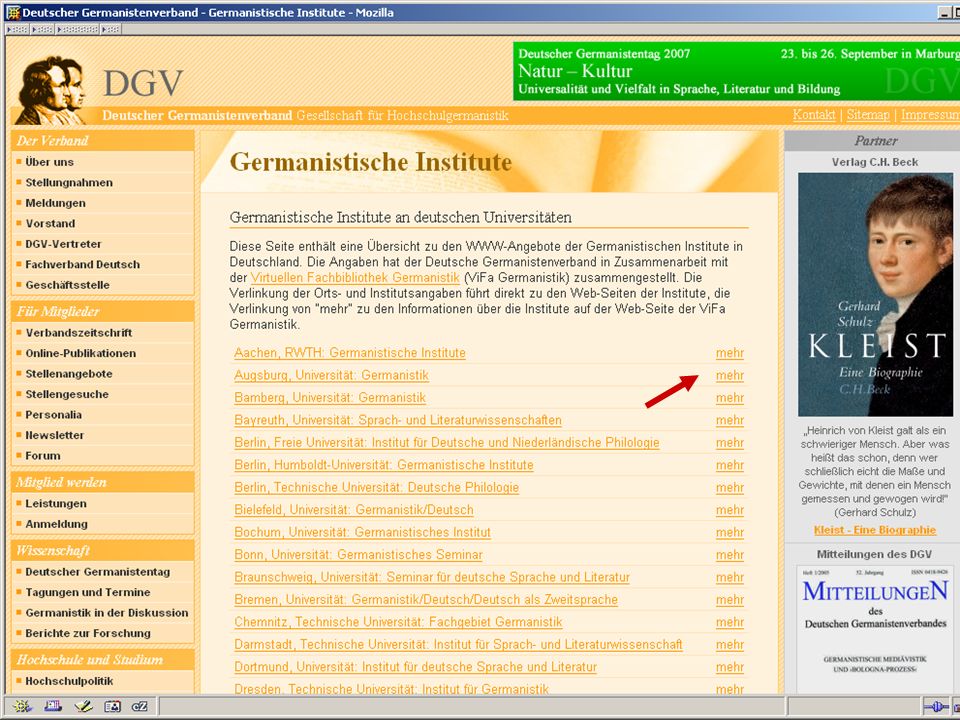Click the Deutscher Germanistenverband header title
The width and height of the screenshot is (960, 720).
(197, 115)
